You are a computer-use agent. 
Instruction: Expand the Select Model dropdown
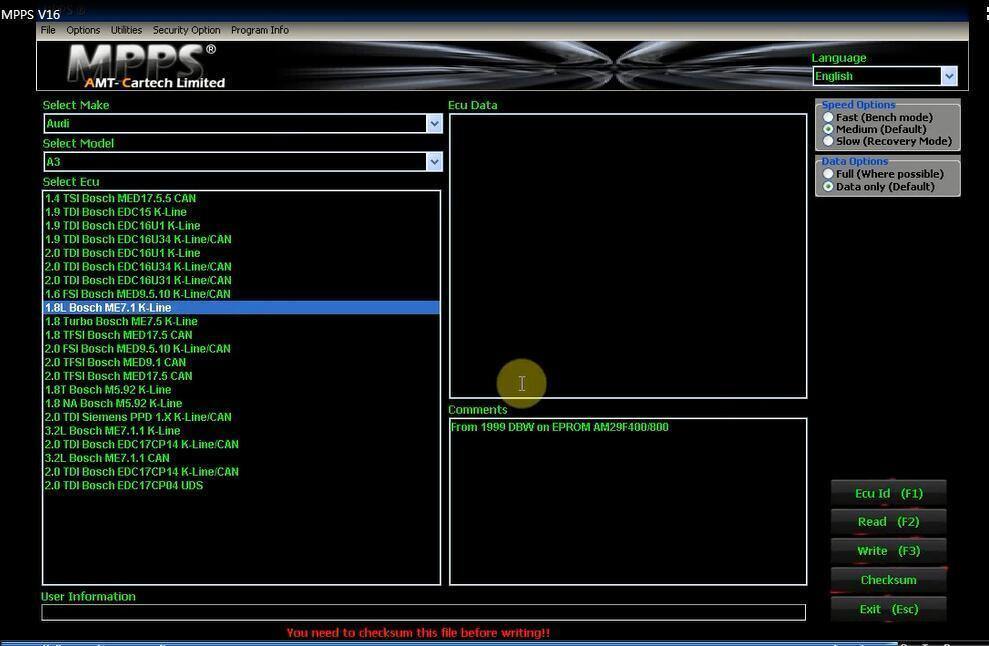click(434, 162)
